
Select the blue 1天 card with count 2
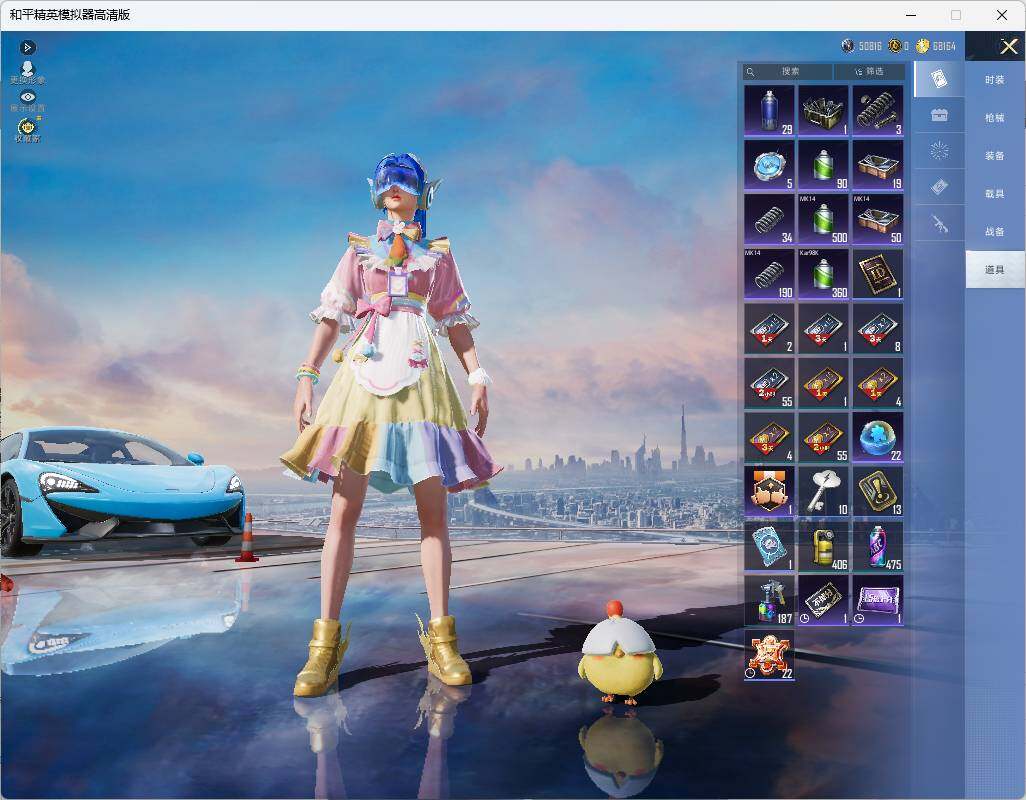tap(769, 328)
